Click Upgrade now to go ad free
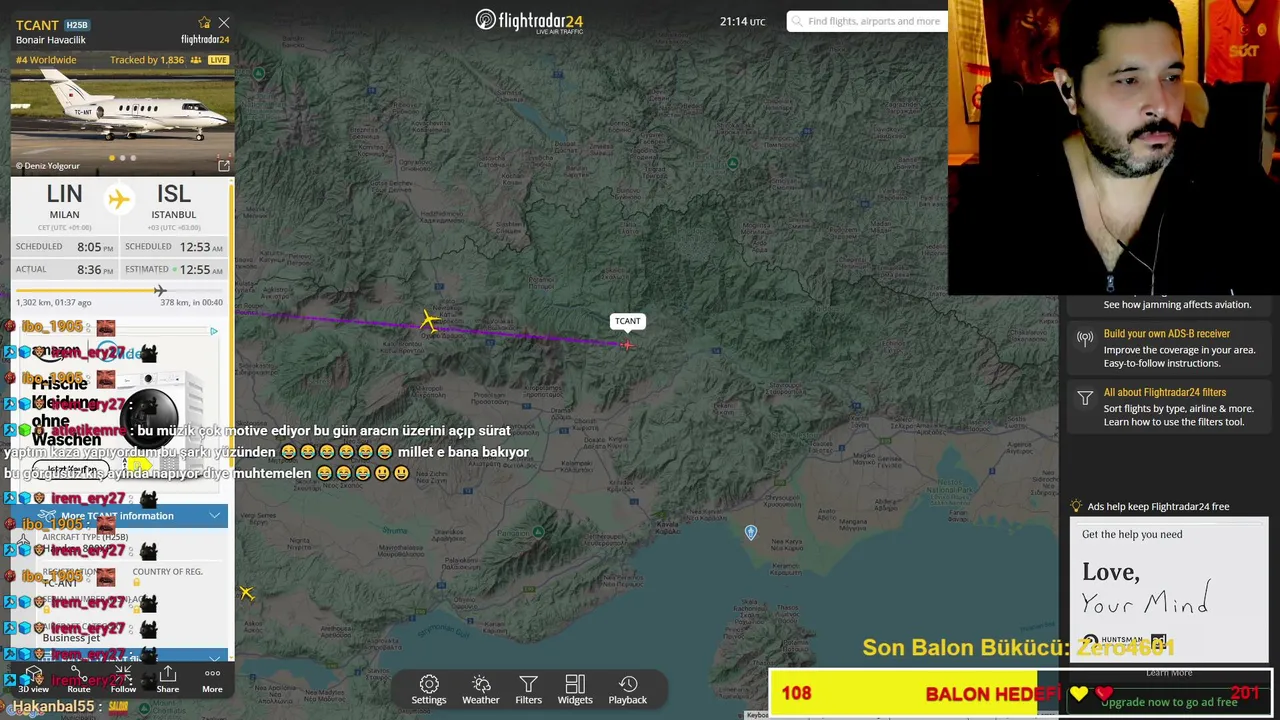Viewport: 1280px width, 720px height. 1169,702
